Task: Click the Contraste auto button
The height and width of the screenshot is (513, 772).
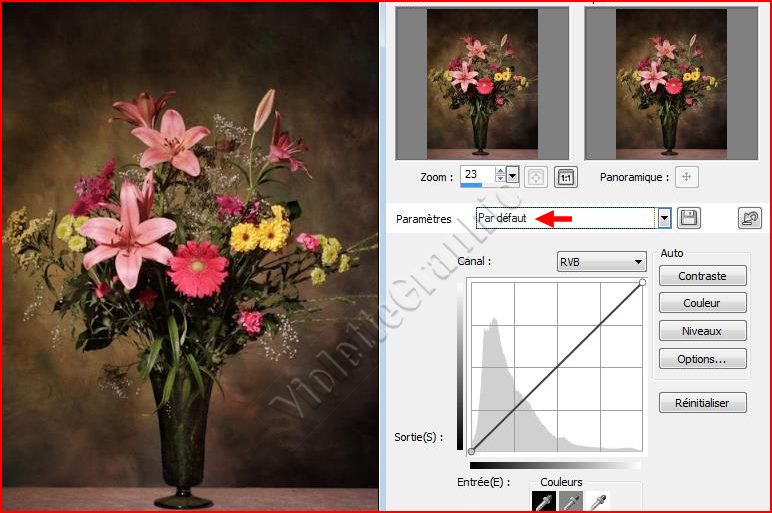Action: pos(702,276)
